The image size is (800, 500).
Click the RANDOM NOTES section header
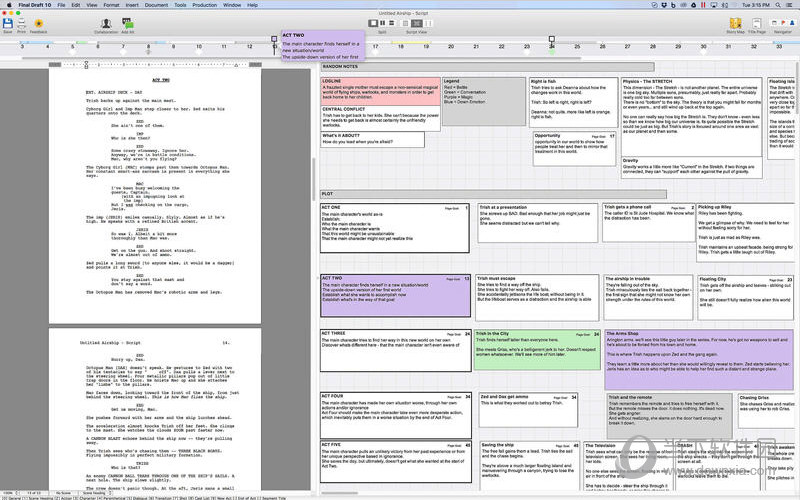tap(487, 67)
